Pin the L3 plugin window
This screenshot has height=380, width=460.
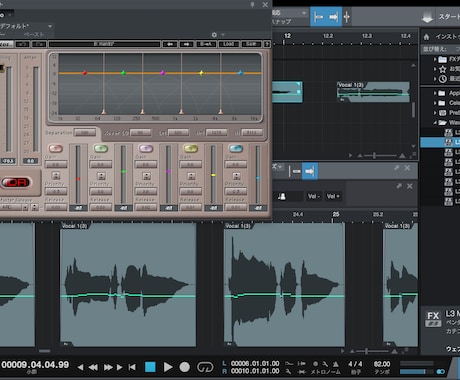click(252, 5)
